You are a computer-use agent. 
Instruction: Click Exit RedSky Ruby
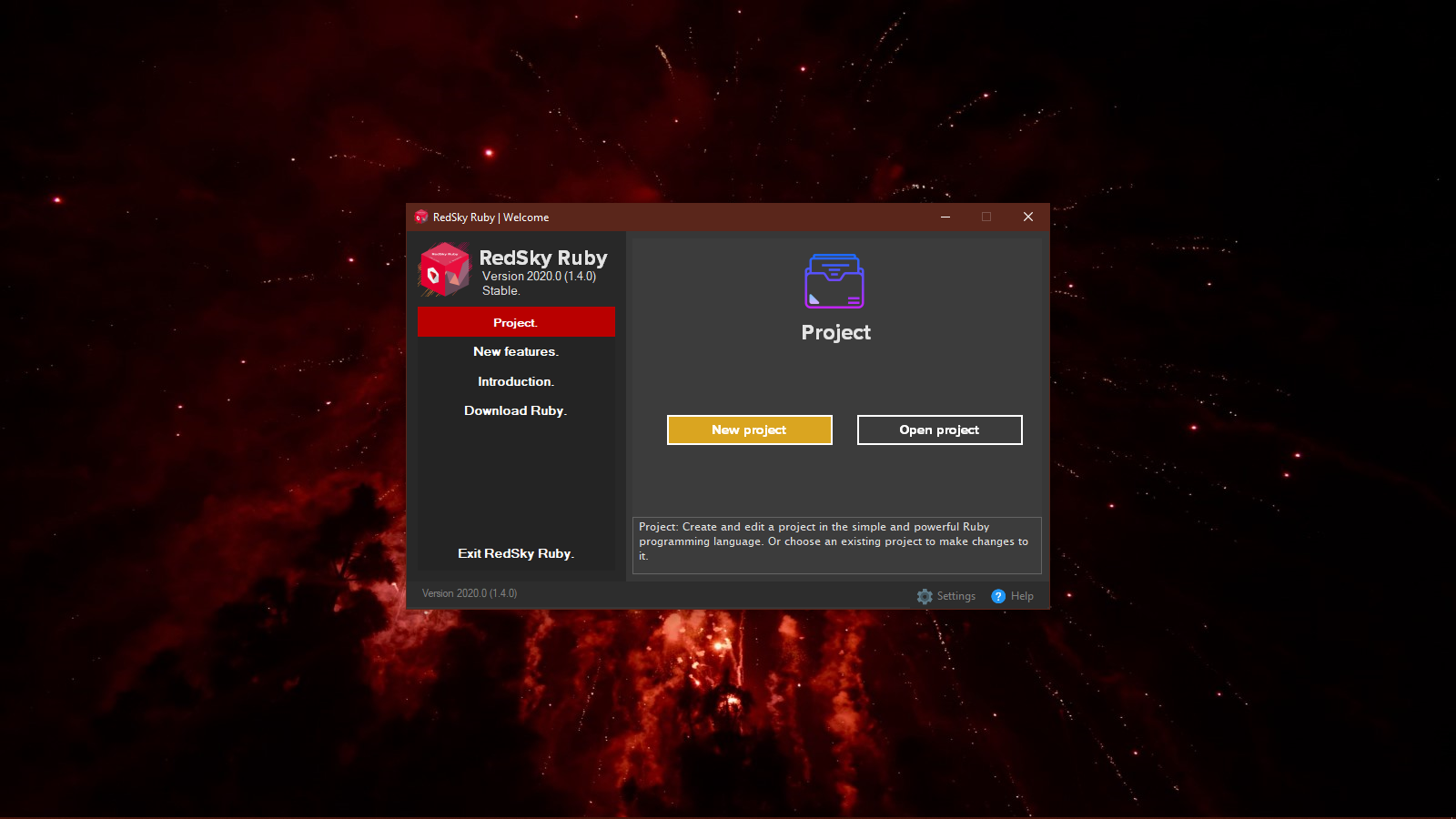coord(516,553)
